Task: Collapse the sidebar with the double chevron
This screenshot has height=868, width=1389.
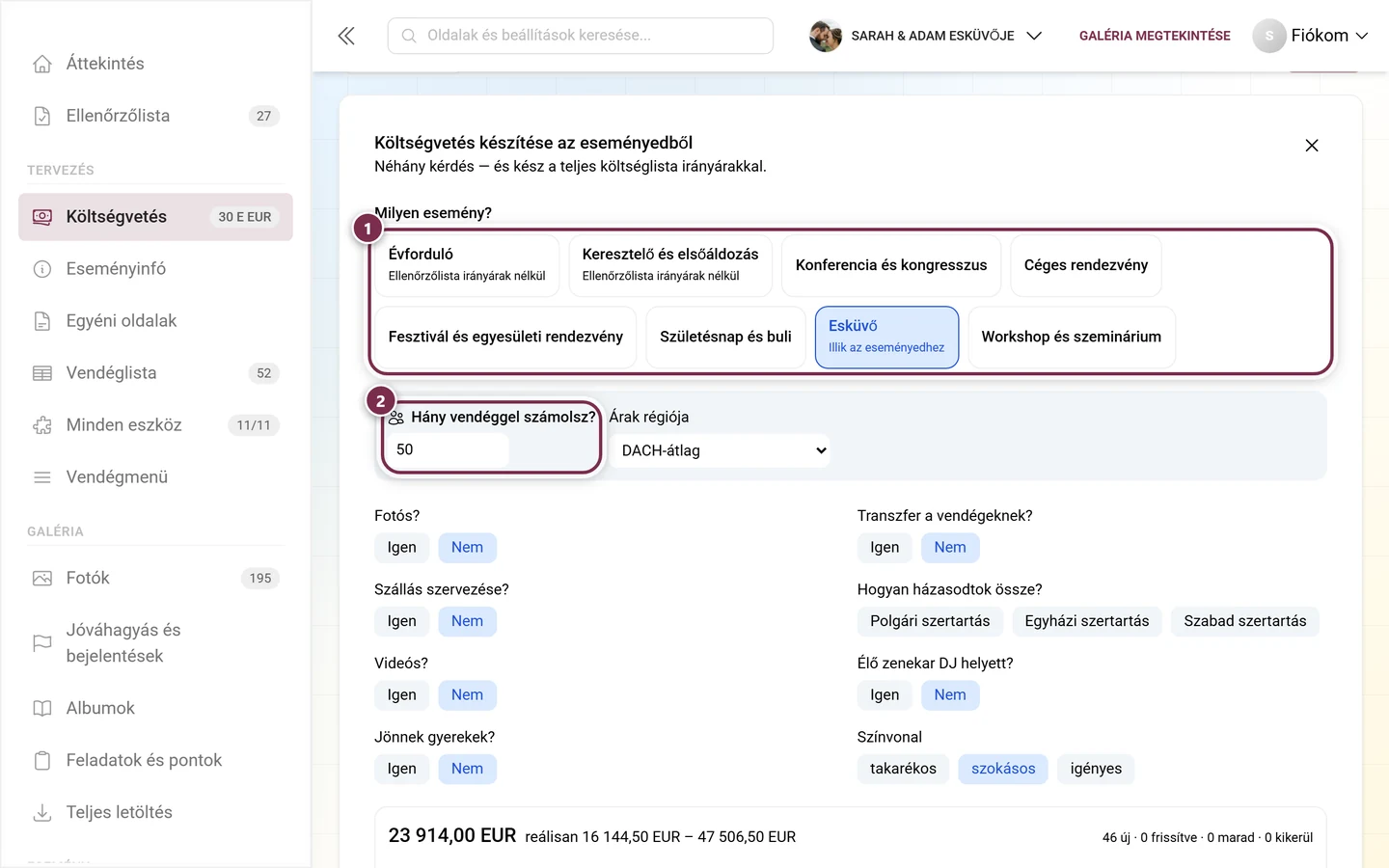Action: (x=346, y=36)
